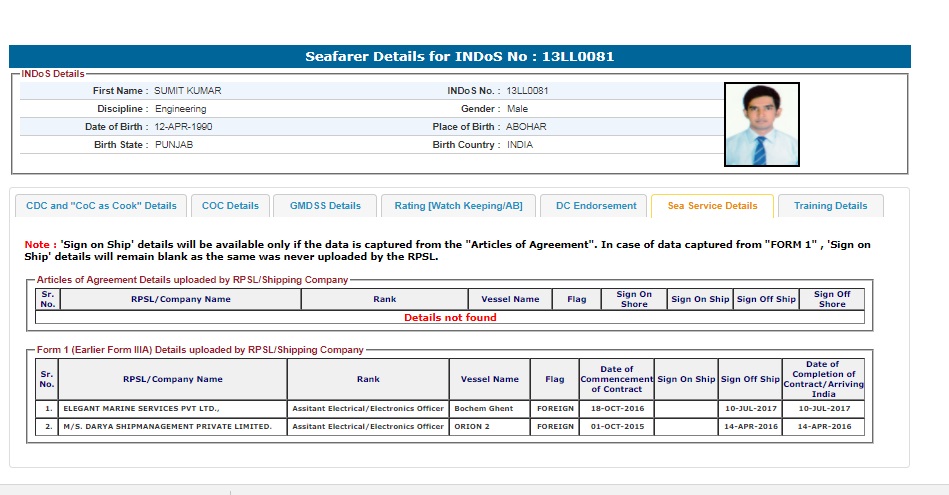This screenshot has height=495, width=949.
Task: Click the first name value SUMIT KUMAR
Action: pyautogui.click(x=188, y=91)
